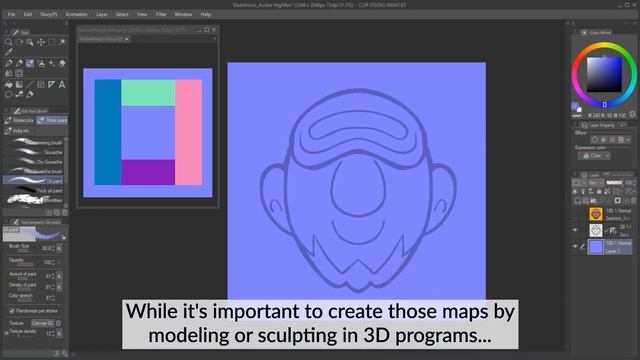Choose the Dry Gouache brush

tap(34, 162)
